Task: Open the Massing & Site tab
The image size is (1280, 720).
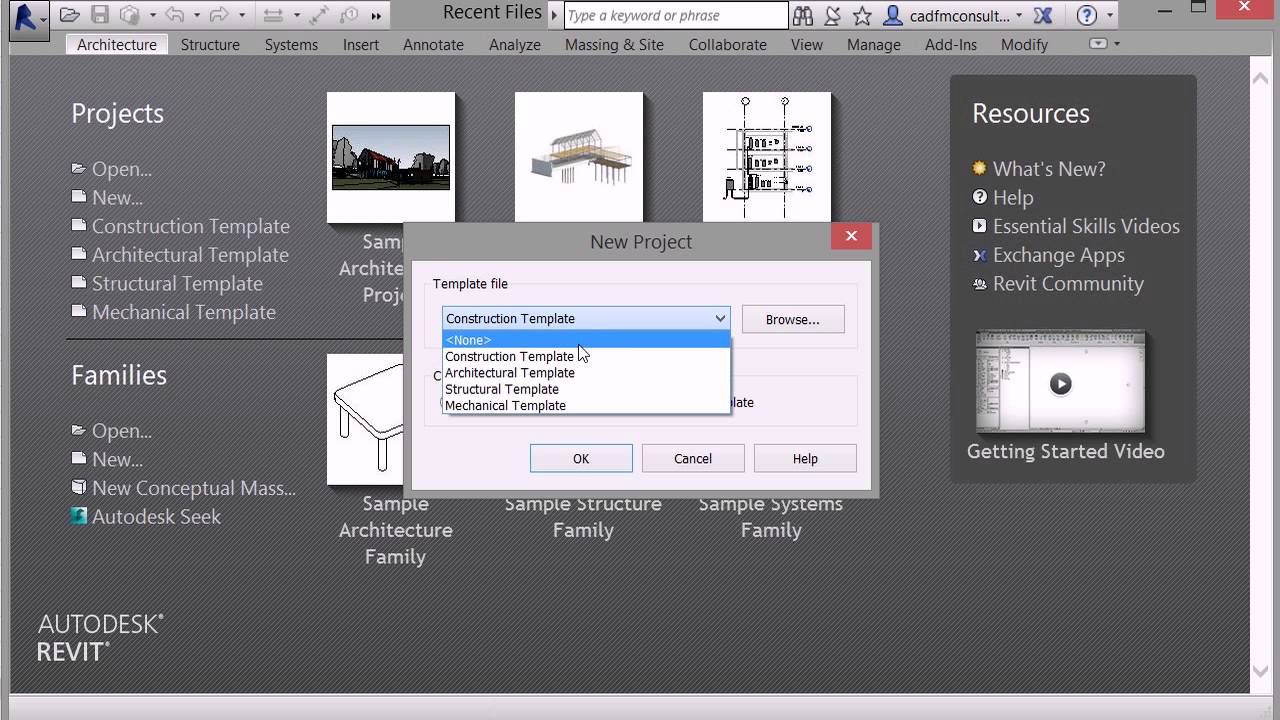Action: coord(614,44)
